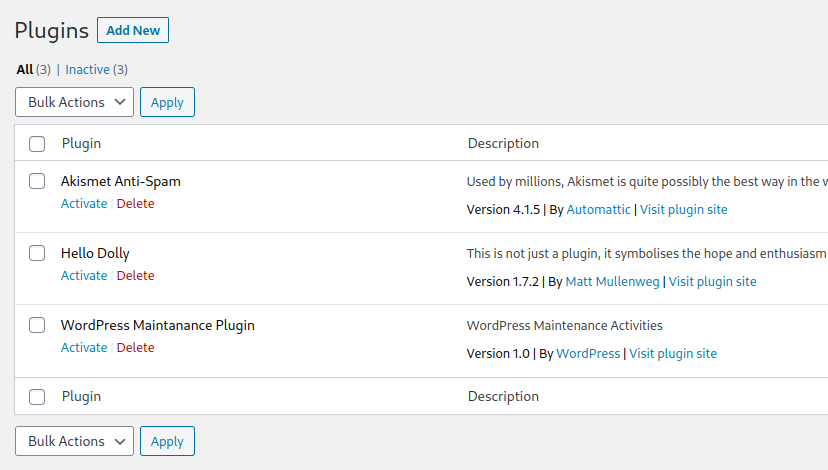
Task: Delete the Hello Dolly plugin
Action: click(136, 276)
